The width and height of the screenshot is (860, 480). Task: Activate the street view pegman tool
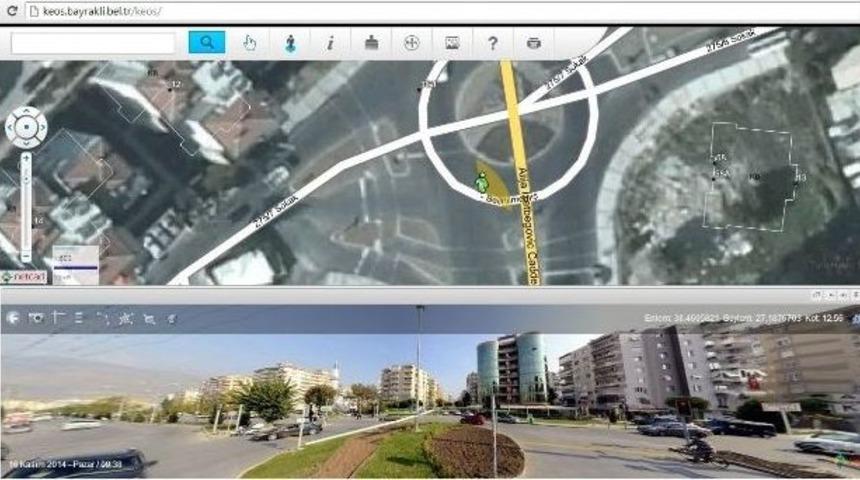[289, 43]
